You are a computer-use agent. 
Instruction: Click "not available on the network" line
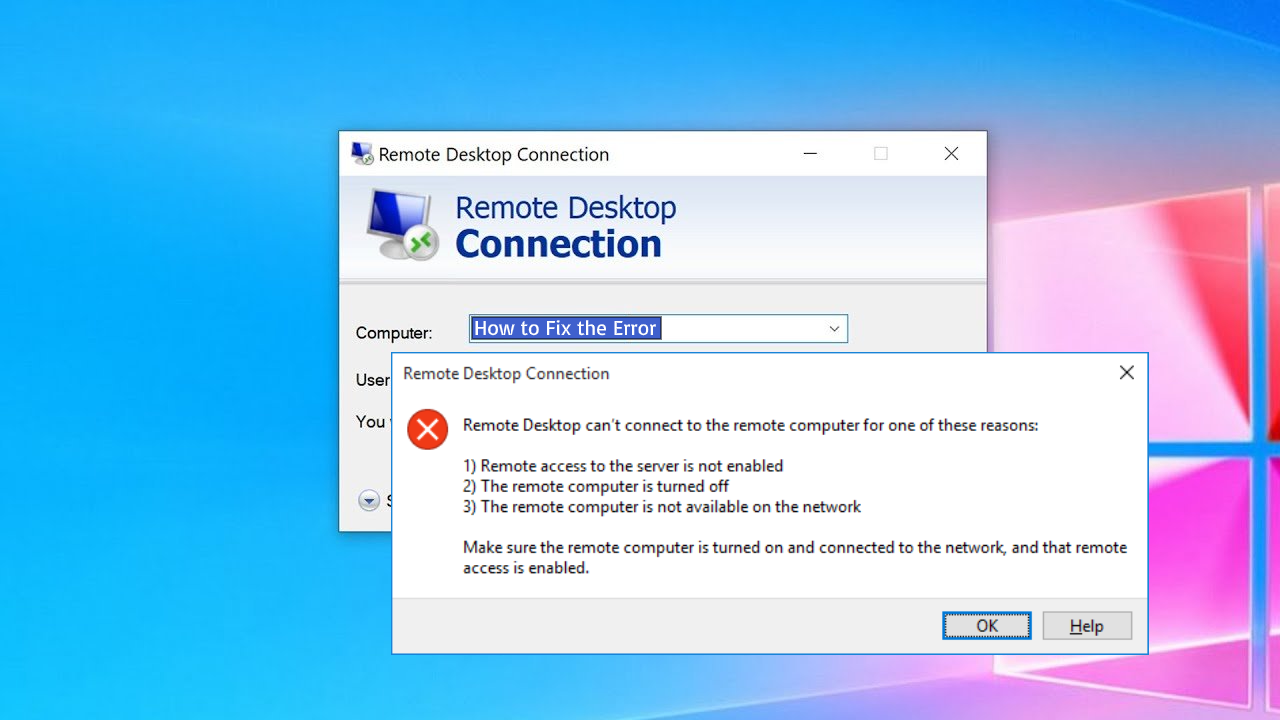(662, 507)
